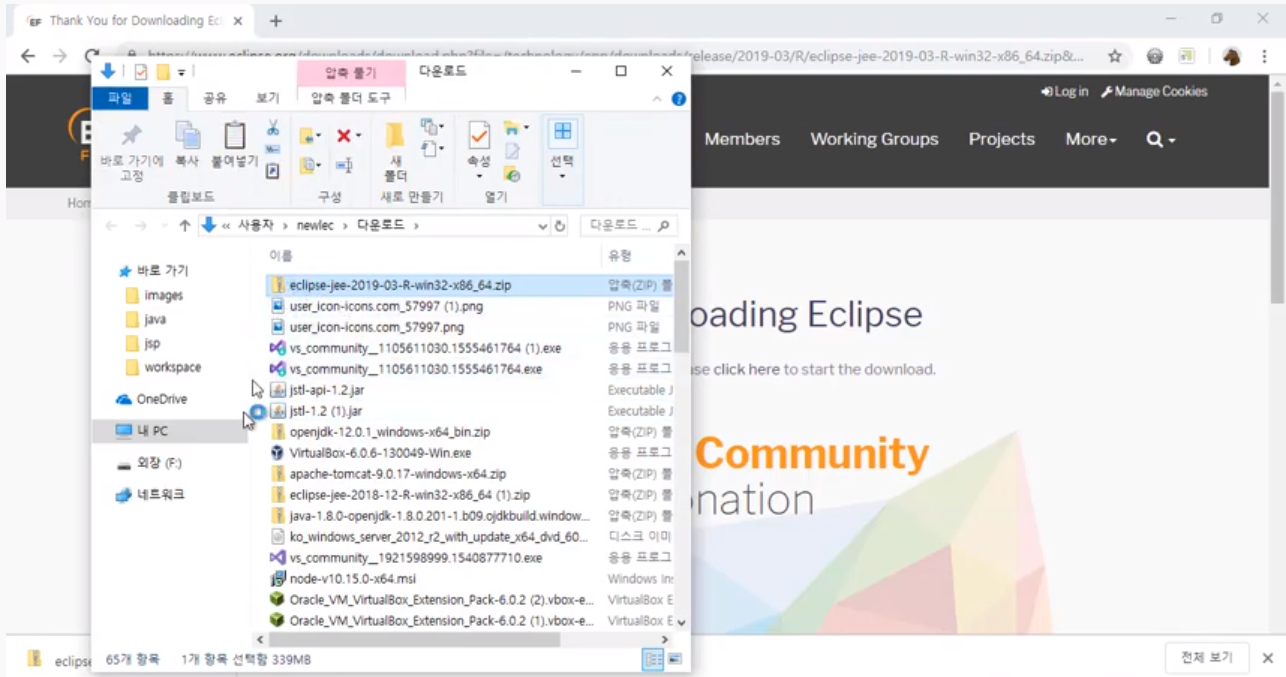
Task: Open Explorer help question mark icon
Action: click(679, 99)
